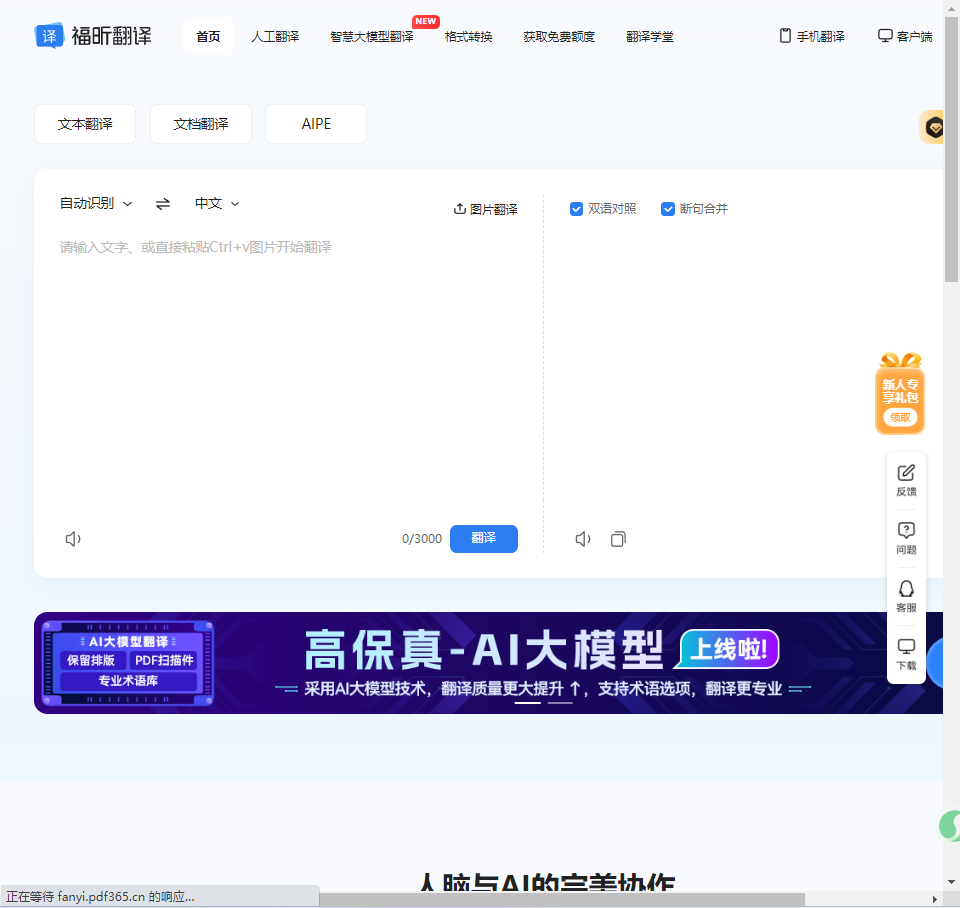Open 人工翻译 nav item
Viewport: 960px width, 908px height.
(x=275, y=36)
